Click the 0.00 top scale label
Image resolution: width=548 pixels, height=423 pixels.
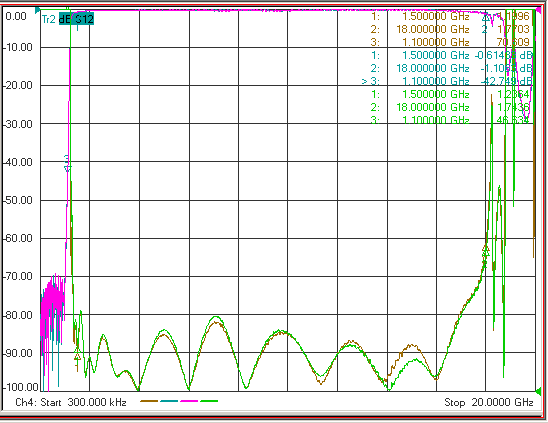(x=16, y=16)
